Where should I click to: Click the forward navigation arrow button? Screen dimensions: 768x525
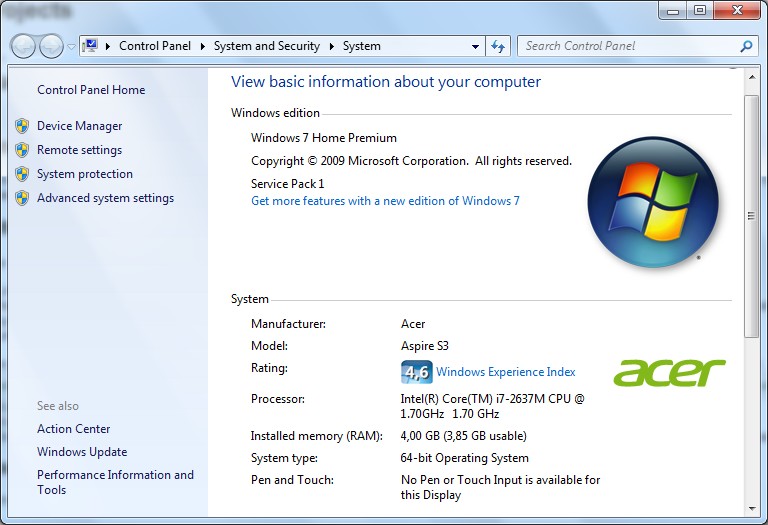point(50,46)
